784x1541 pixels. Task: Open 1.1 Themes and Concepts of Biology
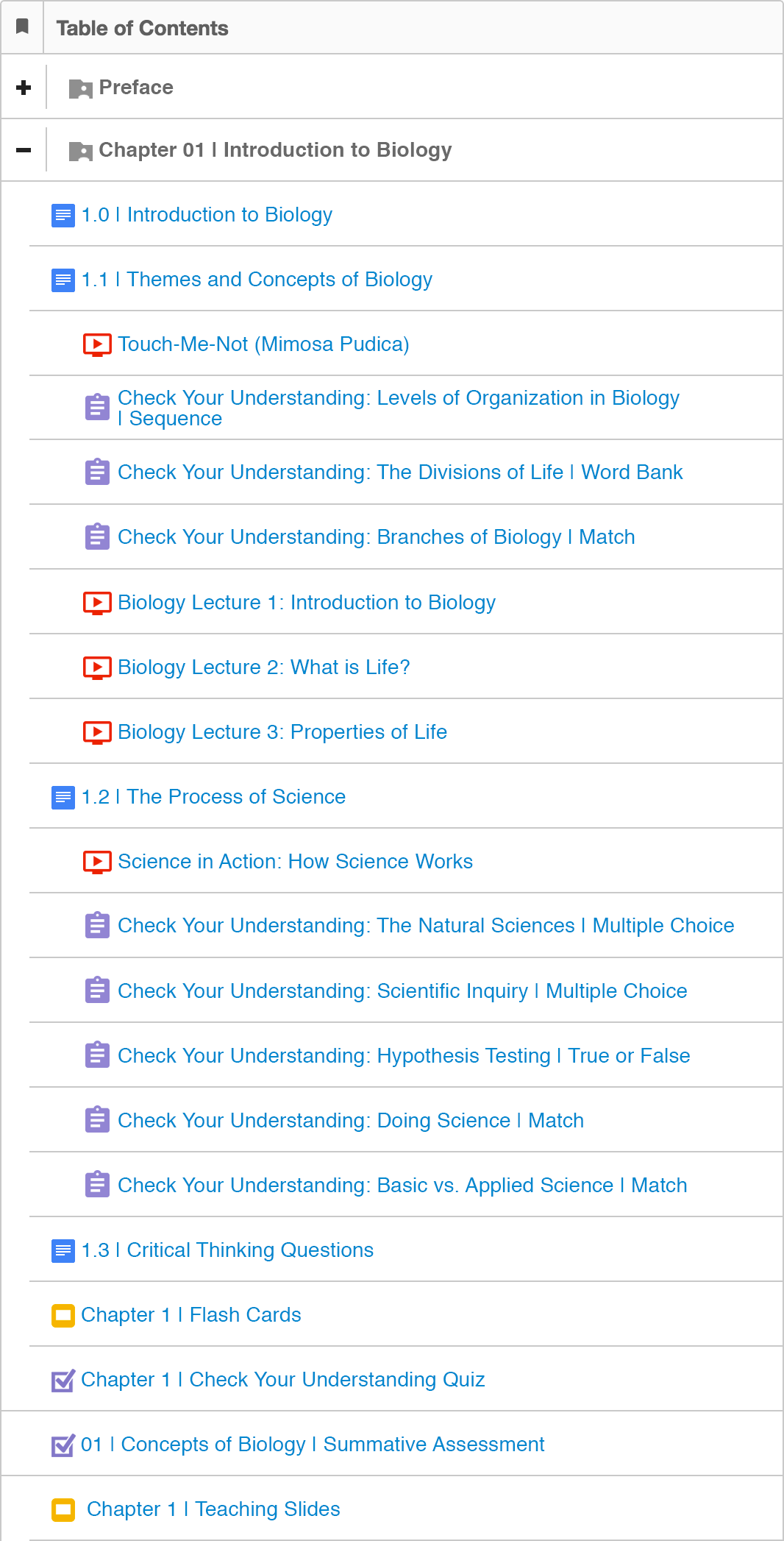pos(257,280)
